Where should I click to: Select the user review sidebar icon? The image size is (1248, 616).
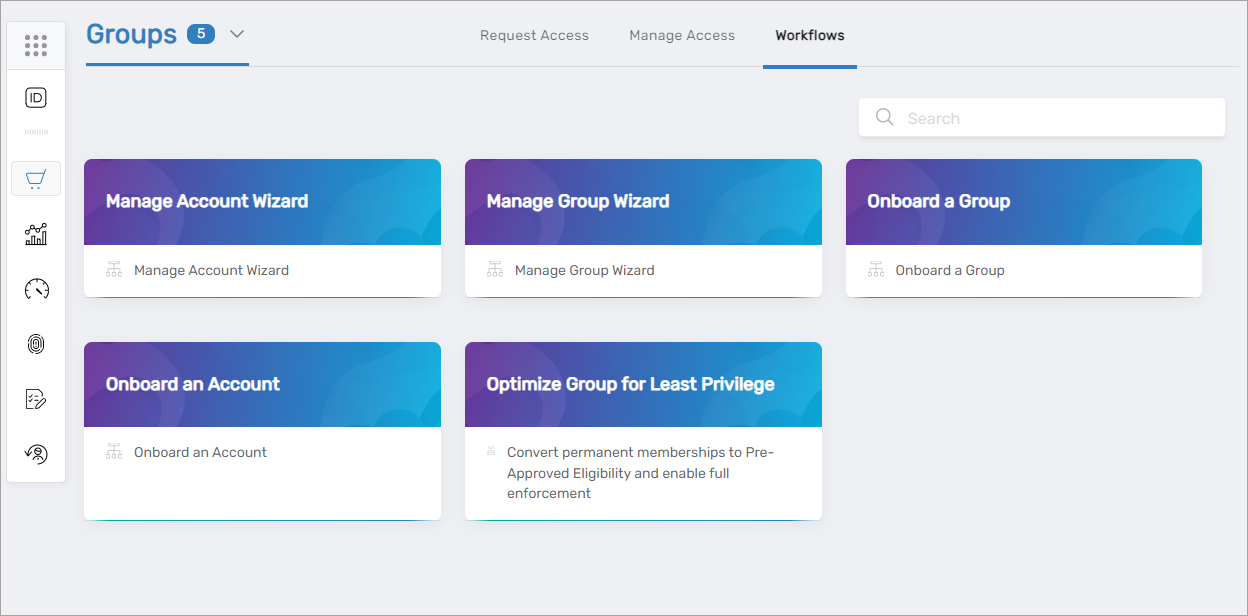point(36,454)
